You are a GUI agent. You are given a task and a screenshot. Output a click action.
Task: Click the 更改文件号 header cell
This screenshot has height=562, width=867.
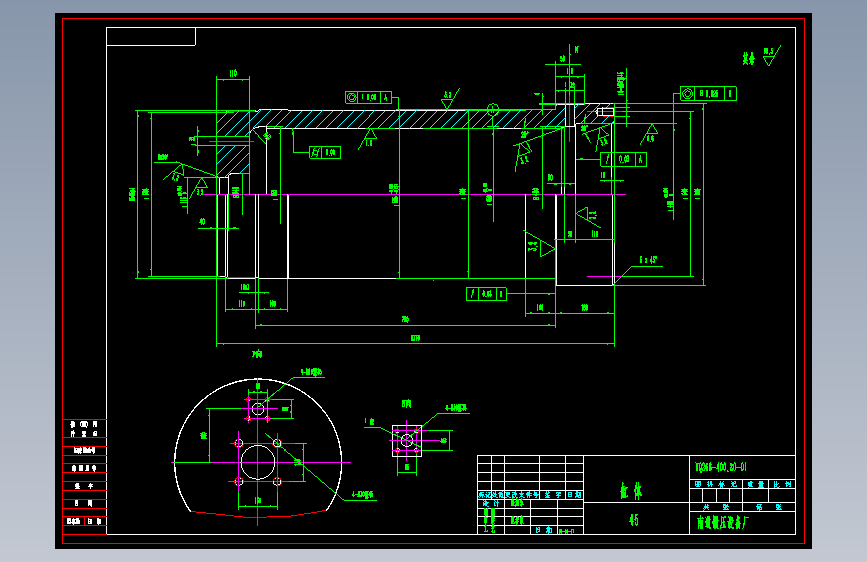tap(521, 495)
